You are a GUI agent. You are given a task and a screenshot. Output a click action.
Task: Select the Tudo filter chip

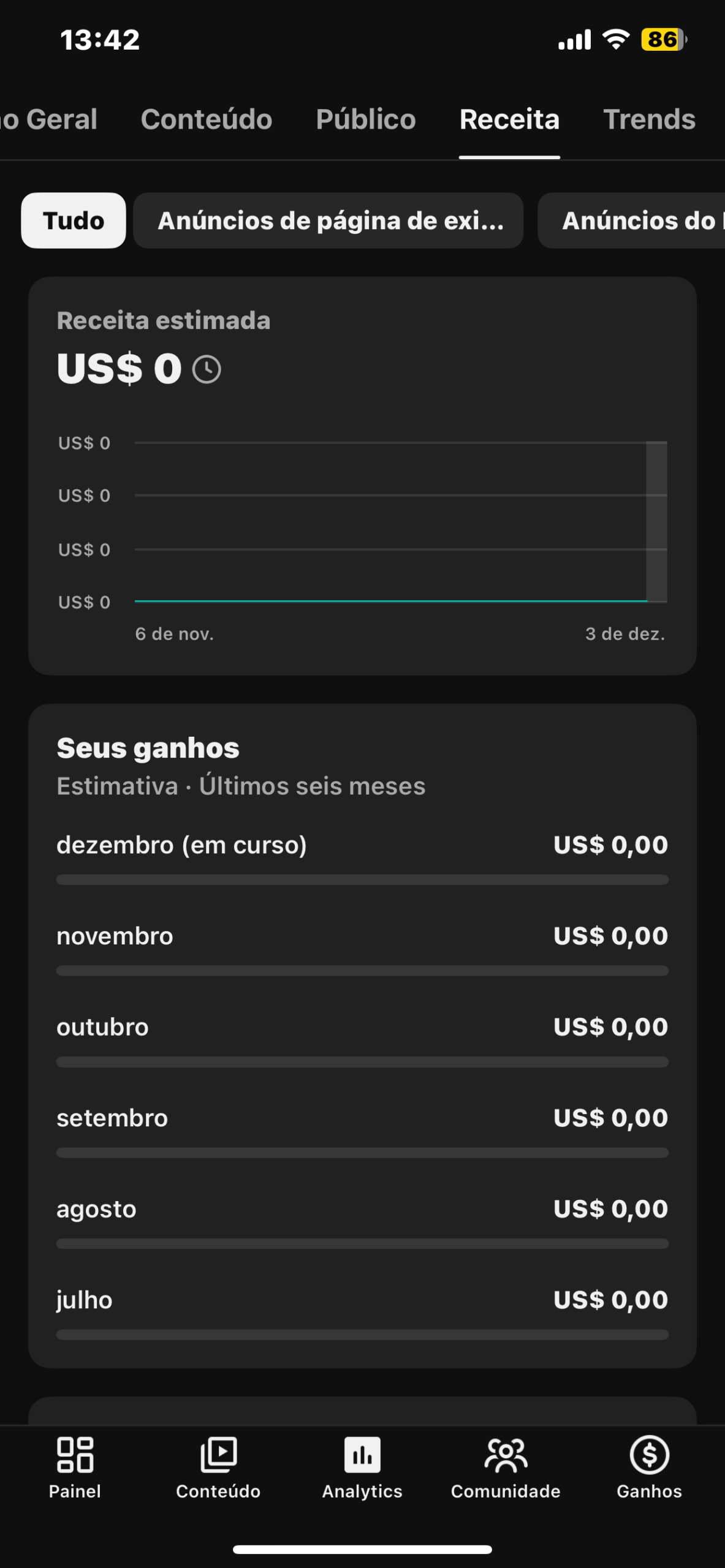point(74,221)
